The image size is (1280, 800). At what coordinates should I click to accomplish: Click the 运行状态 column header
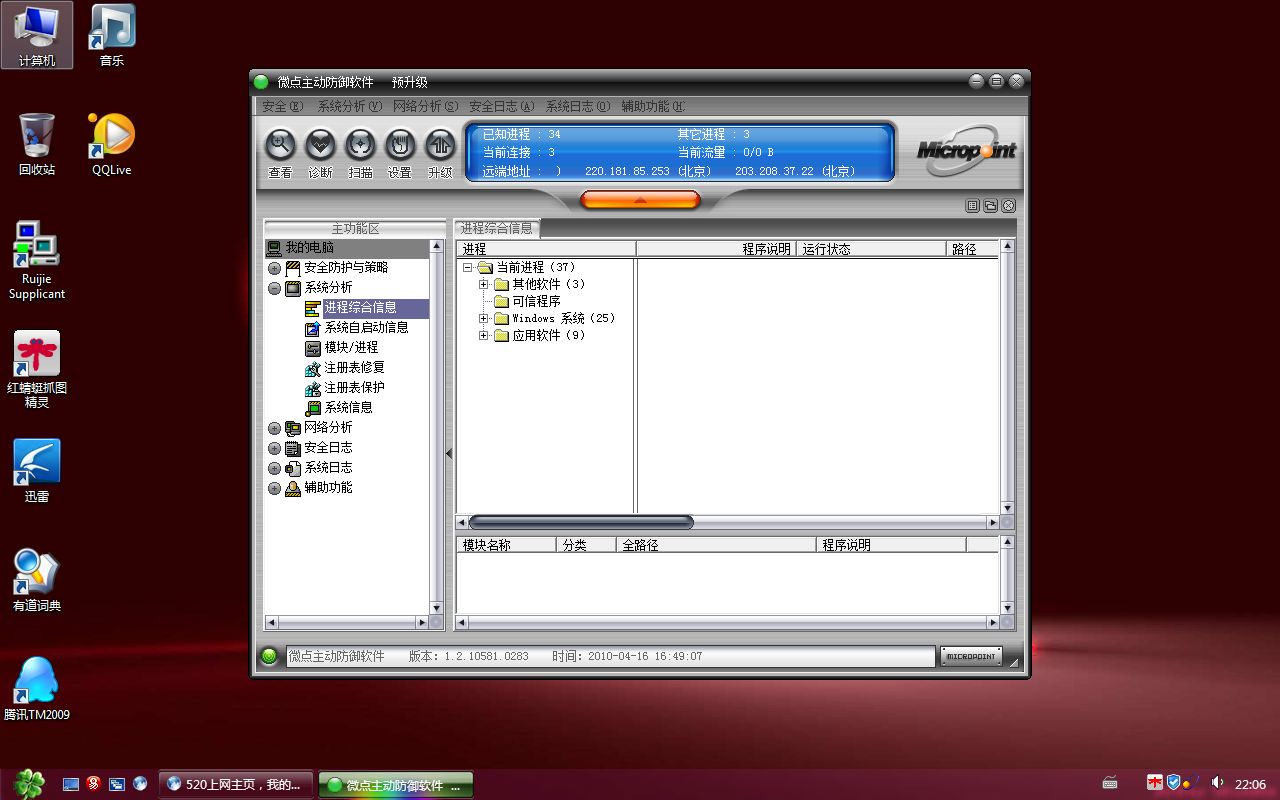tap(871, 249)
